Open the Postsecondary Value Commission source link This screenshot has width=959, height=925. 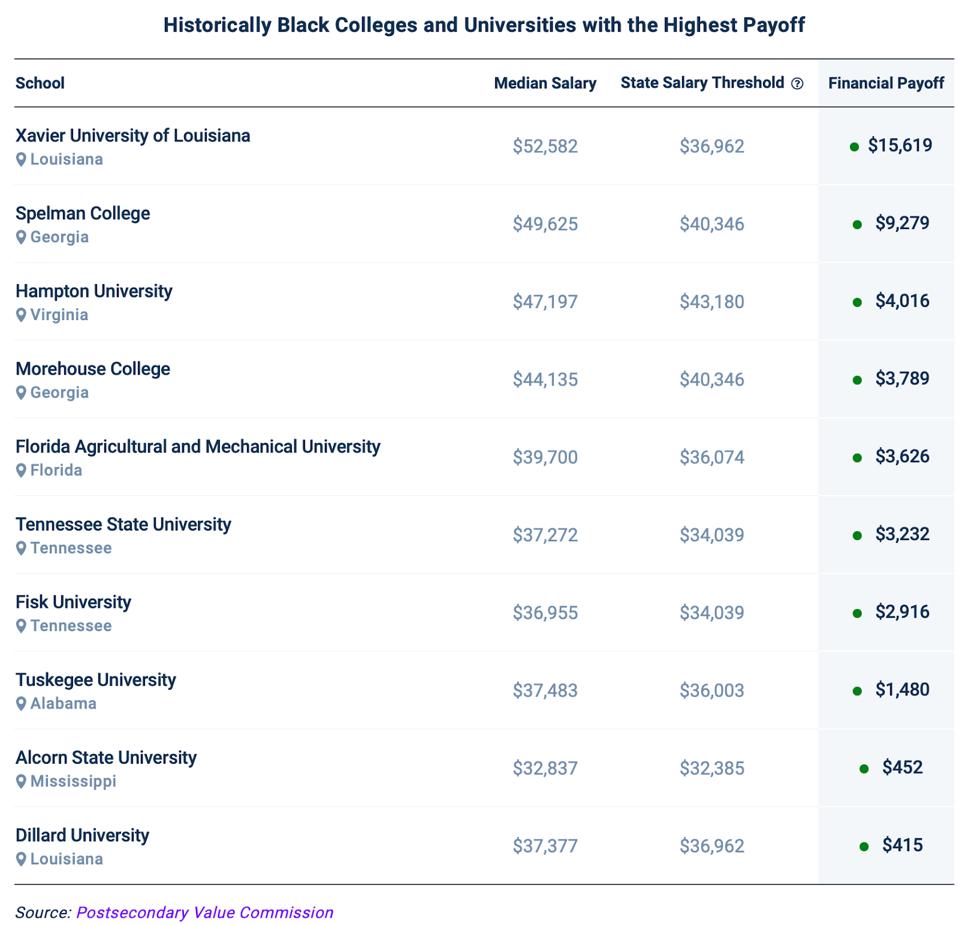click(x=204, y=912)
